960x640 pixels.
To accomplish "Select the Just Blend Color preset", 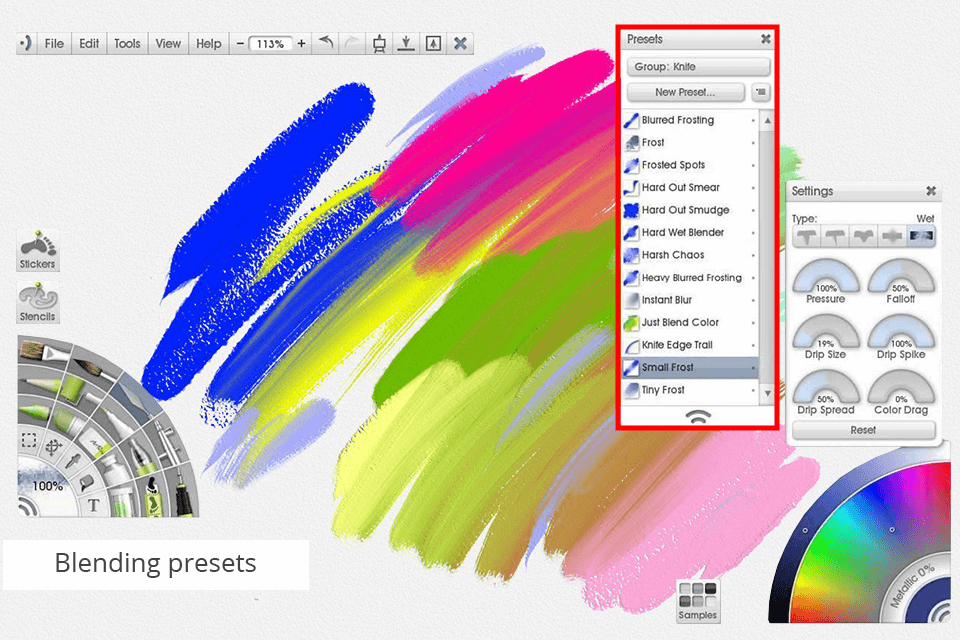I will pos(690,323).
